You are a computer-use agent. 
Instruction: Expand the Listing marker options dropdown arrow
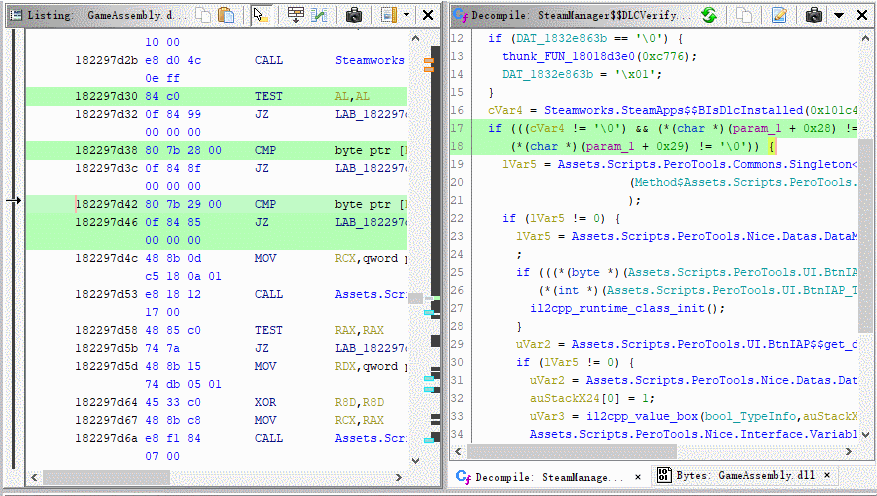coord(406,15)
